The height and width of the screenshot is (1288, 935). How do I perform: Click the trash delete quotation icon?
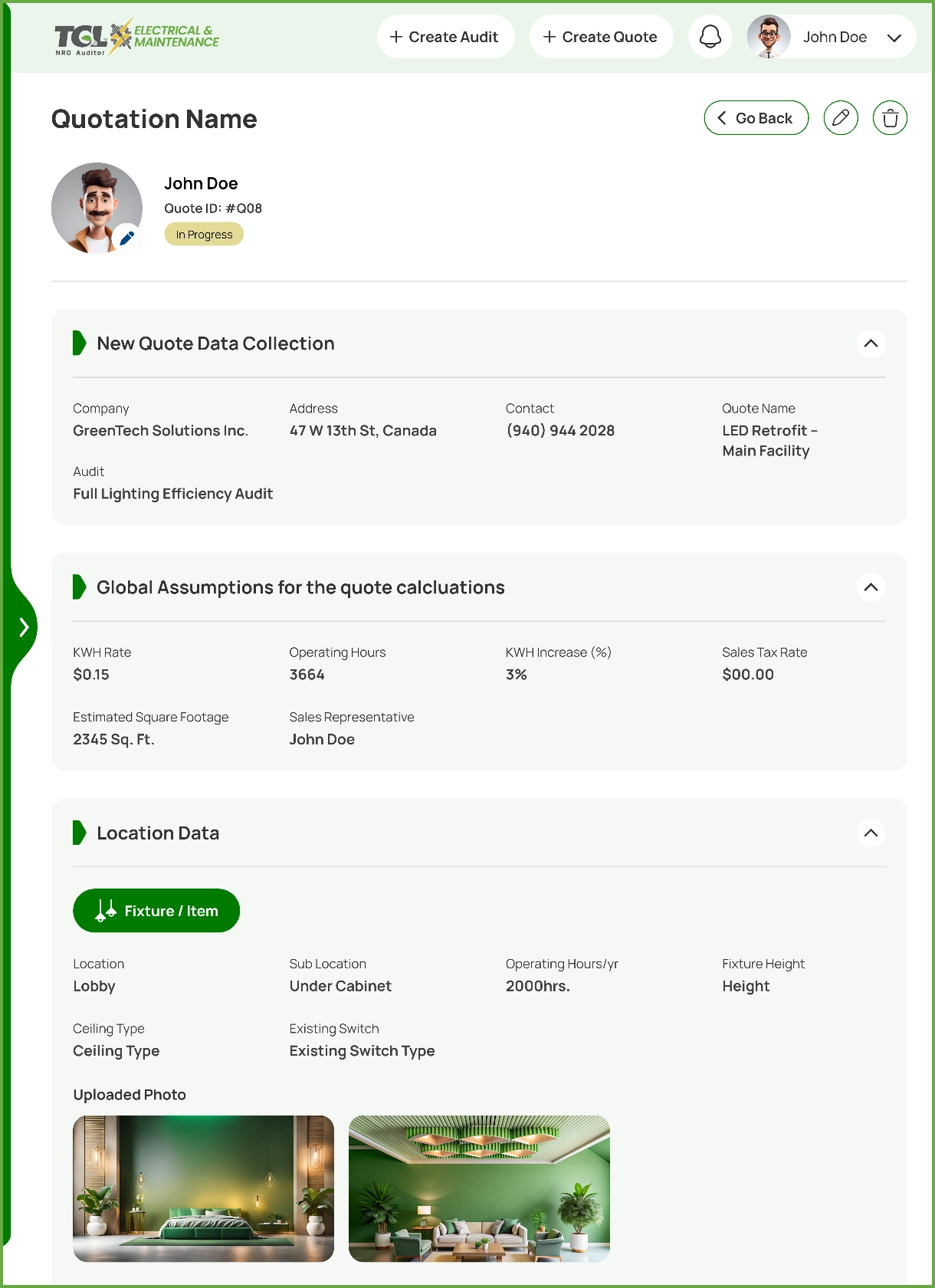pos(890,118)
